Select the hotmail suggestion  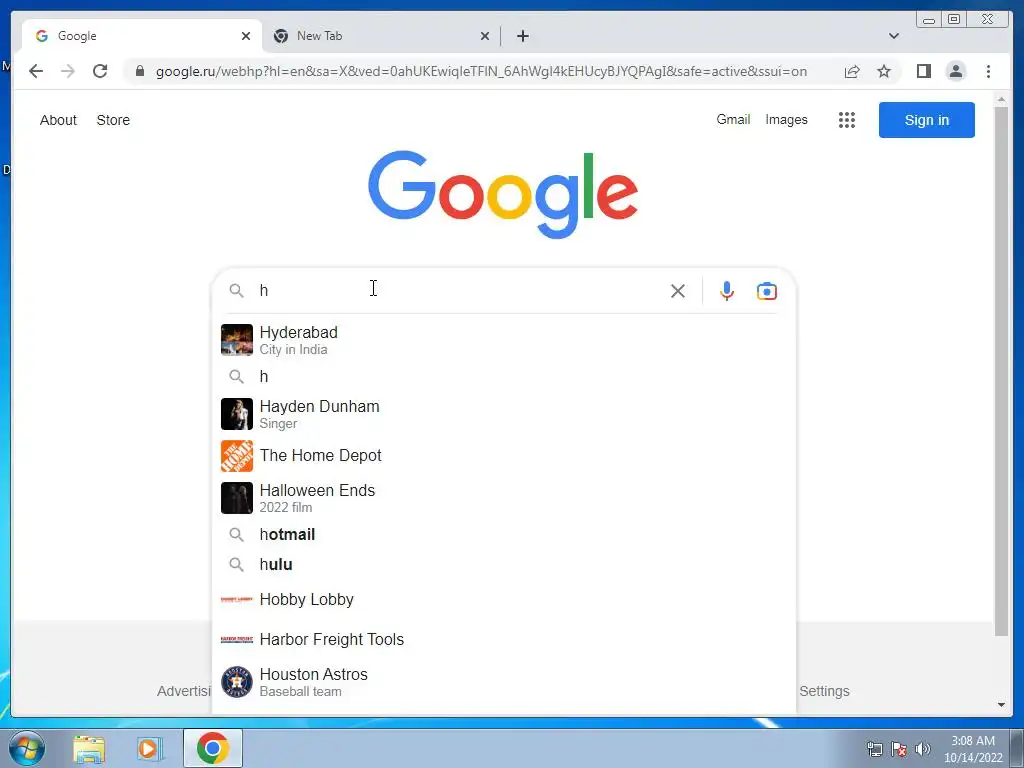tap(504, 535)
